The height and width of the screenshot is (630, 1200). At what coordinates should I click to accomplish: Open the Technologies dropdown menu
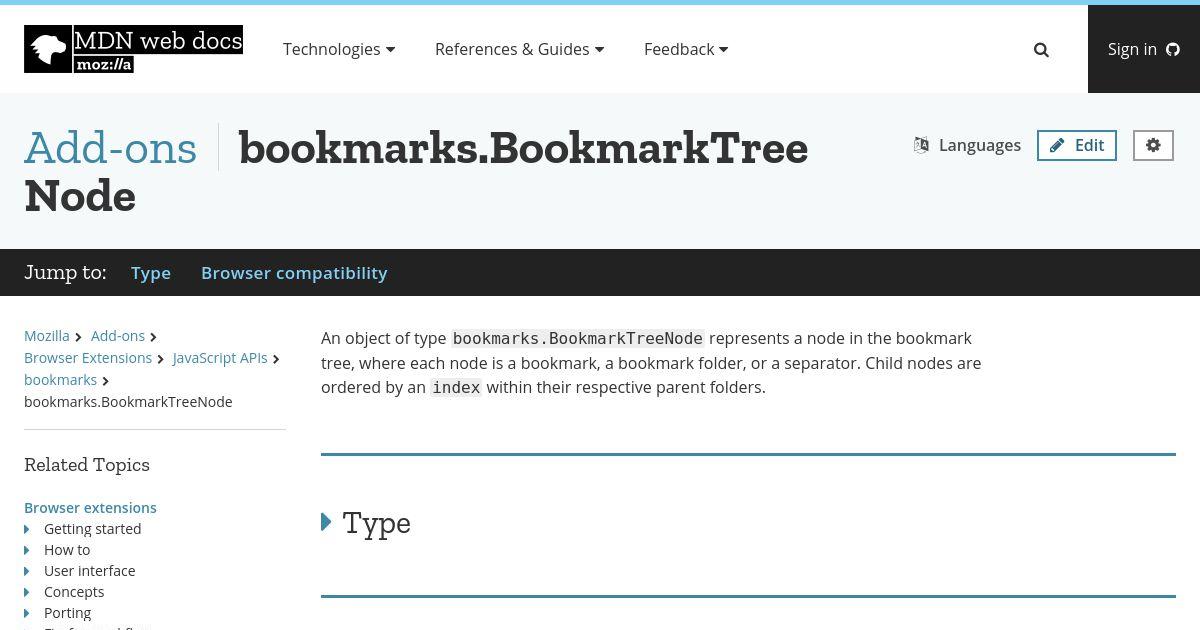[x=339, y=49]
